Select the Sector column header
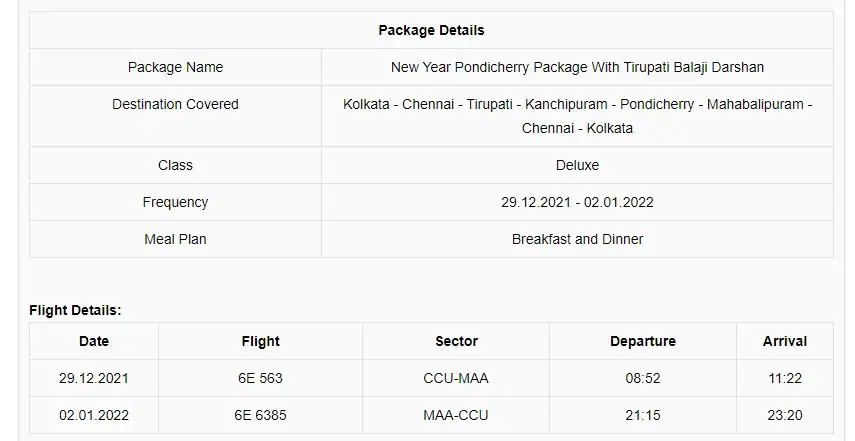 coord(456,341)
